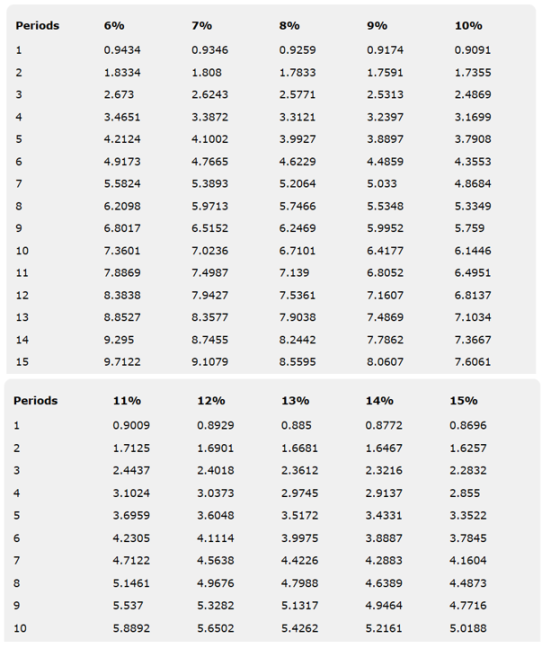Click the 15% column header
The image size is (560, 657).
(464, 401)
